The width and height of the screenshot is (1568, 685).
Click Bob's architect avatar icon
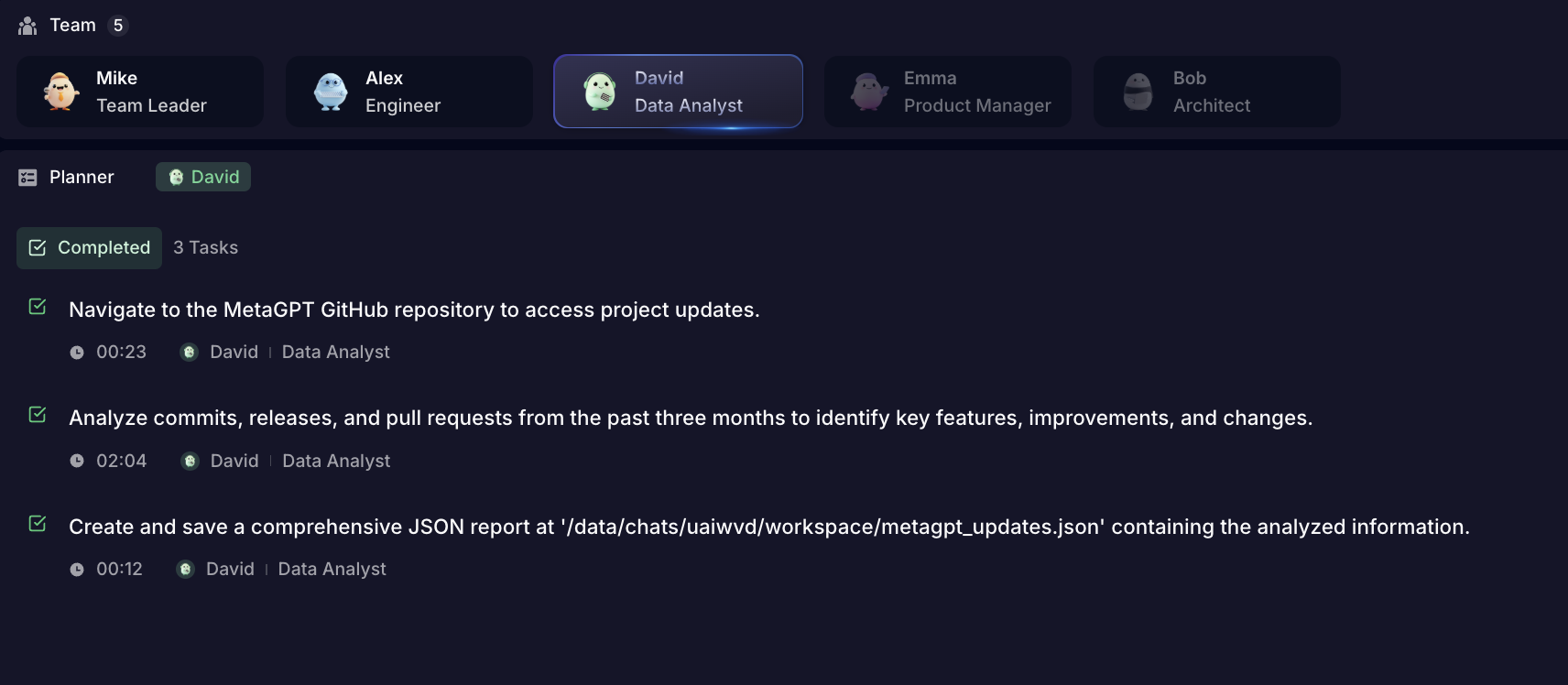click(x=1138, y=92)
